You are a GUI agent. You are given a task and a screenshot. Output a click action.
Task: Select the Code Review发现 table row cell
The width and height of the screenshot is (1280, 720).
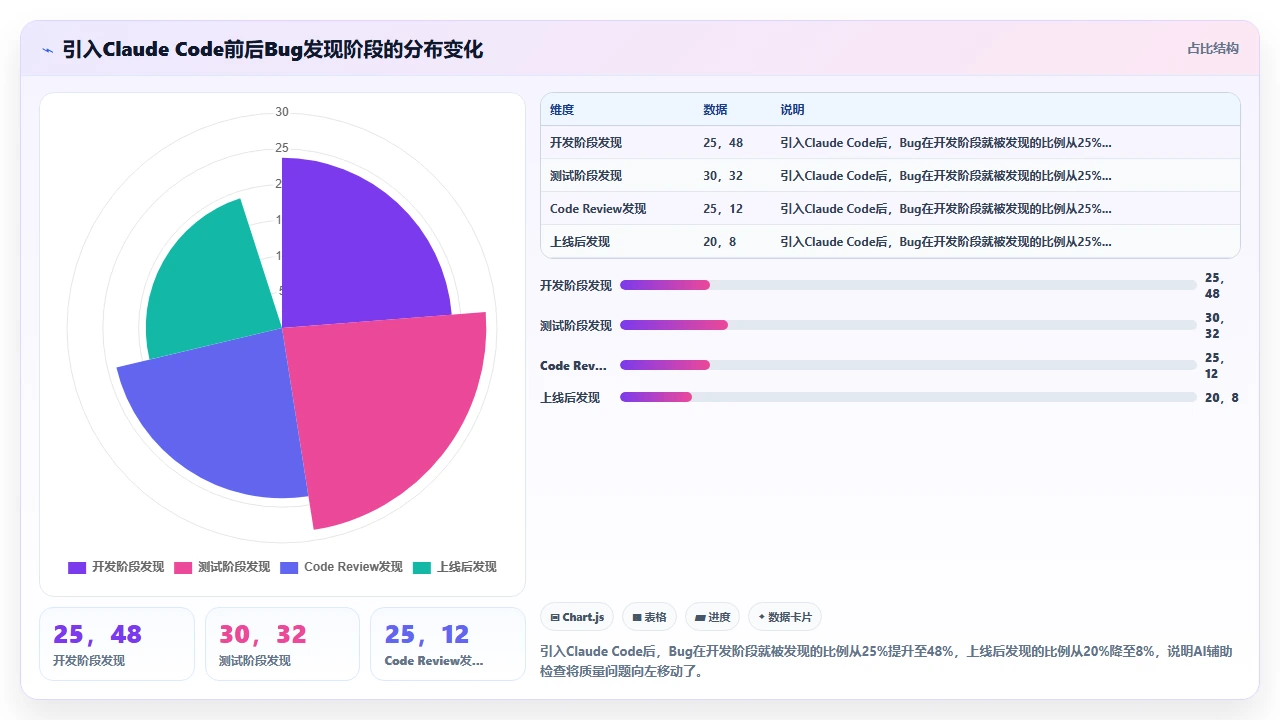(598, 209)
